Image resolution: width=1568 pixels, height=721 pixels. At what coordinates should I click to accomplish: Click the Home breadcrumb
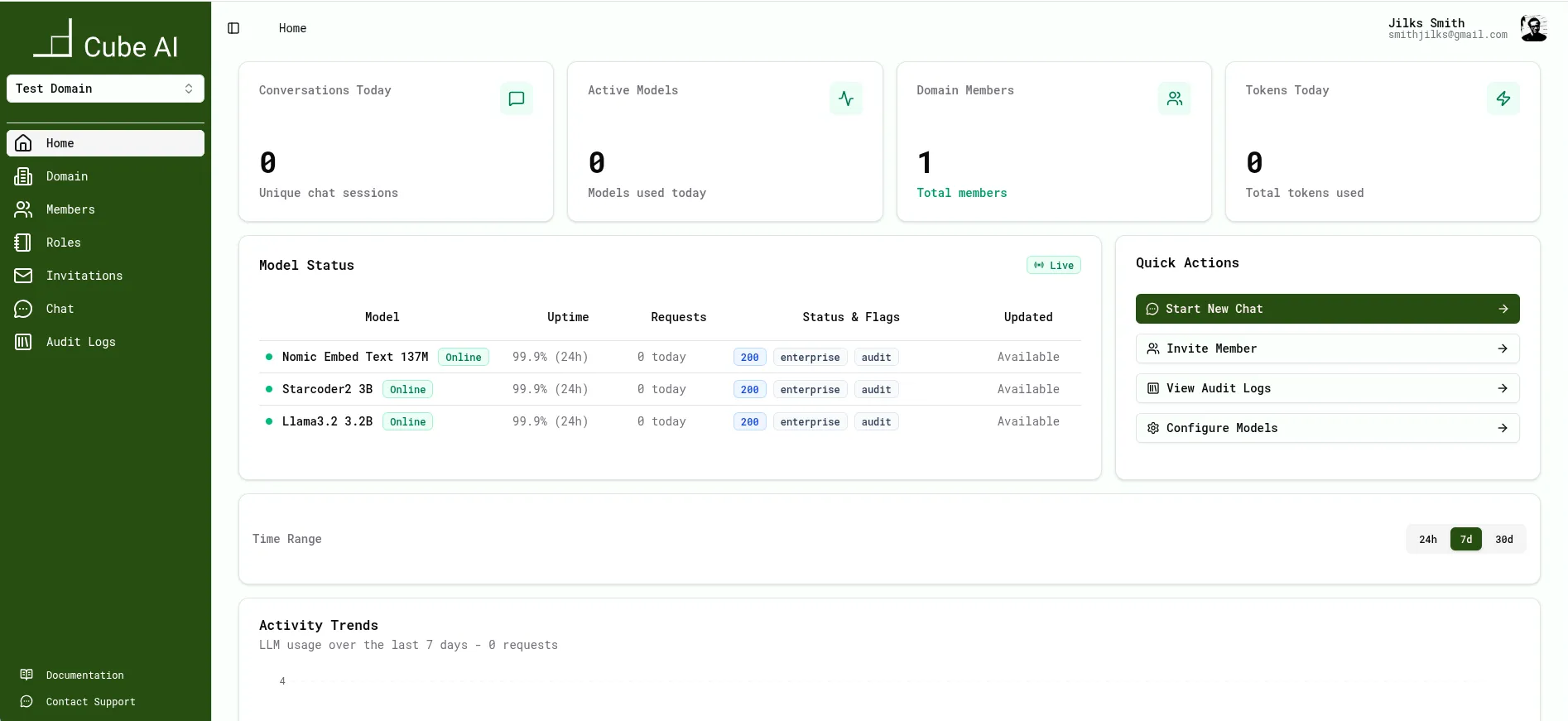tap(292, 28)
